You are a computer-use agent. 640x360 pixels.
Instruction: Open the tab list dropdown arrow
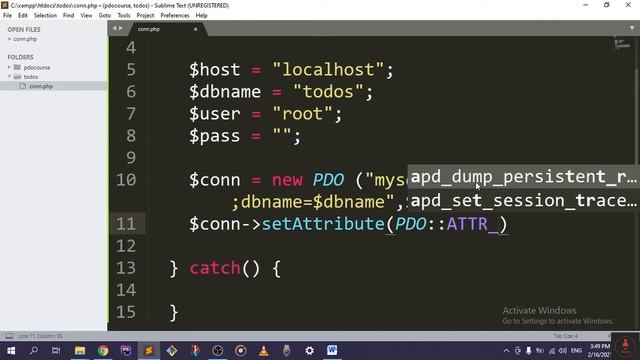tap(632, 28)
